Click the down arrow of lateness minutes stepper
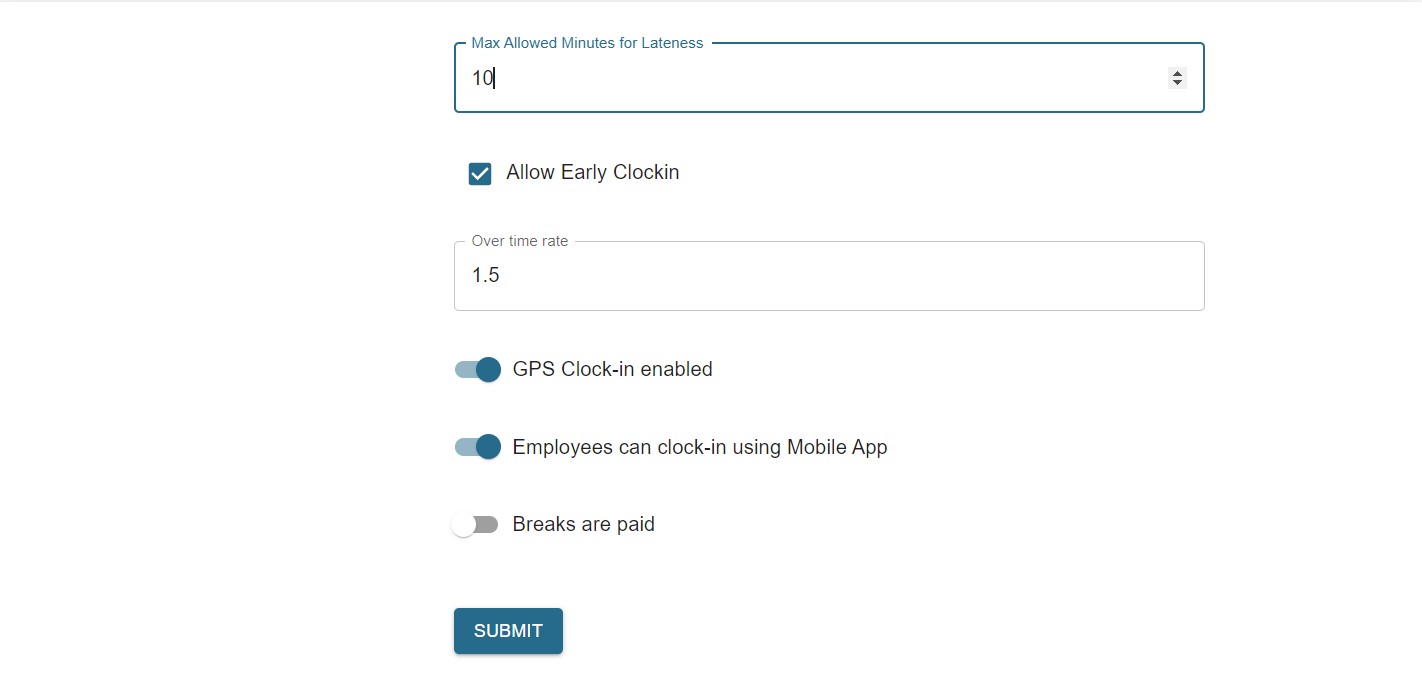 click(1177, 82)
